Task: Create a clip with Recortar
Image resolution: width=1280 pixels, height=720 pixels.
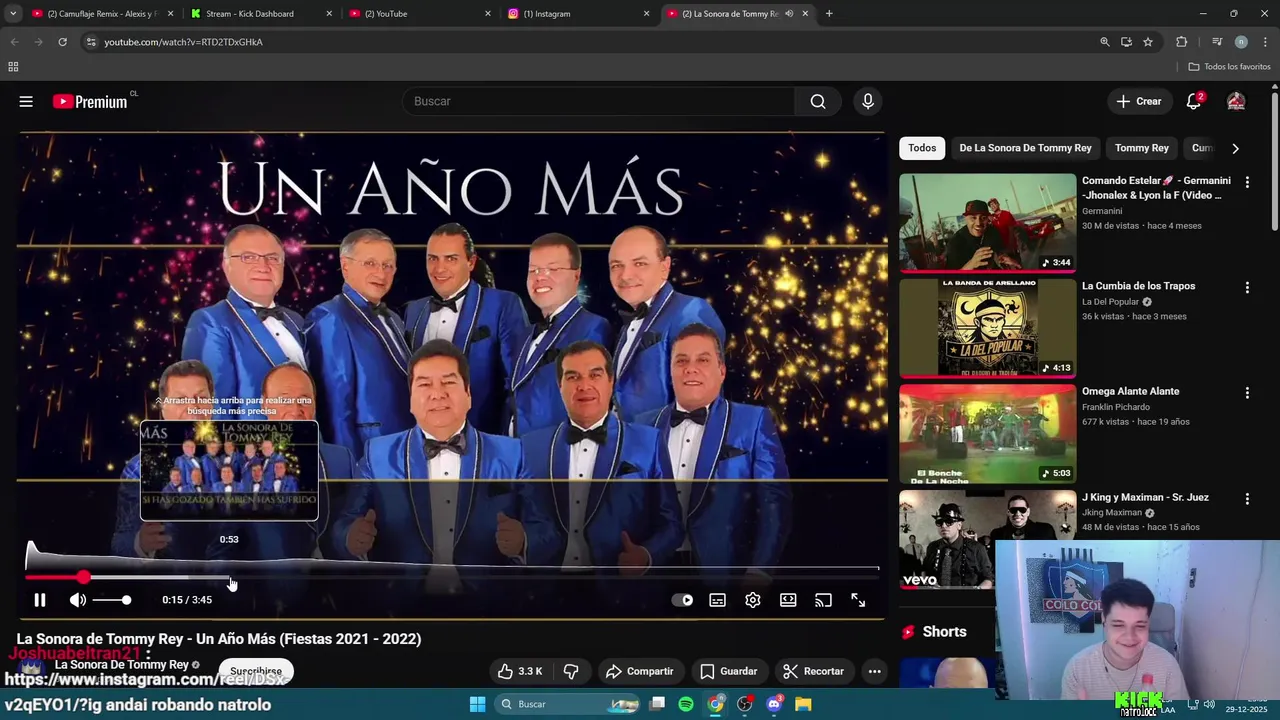Action: tap(813, 671)
